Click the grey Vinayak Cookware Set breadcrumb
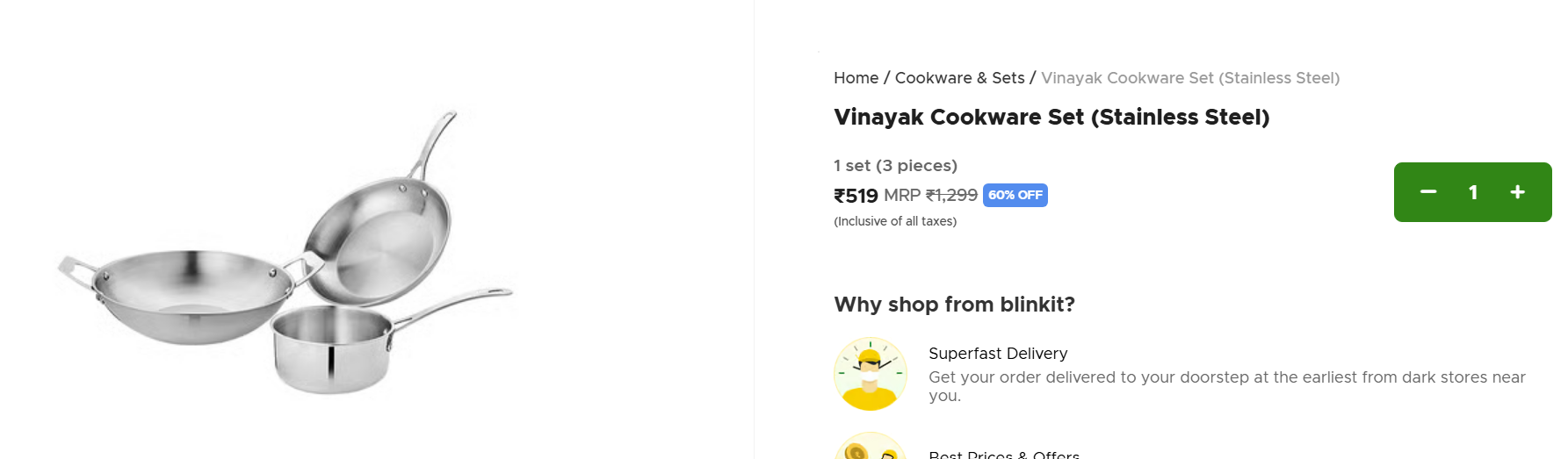This screenshot has width=1568, height=459. pyautogui.click(x=1190, y=78)
